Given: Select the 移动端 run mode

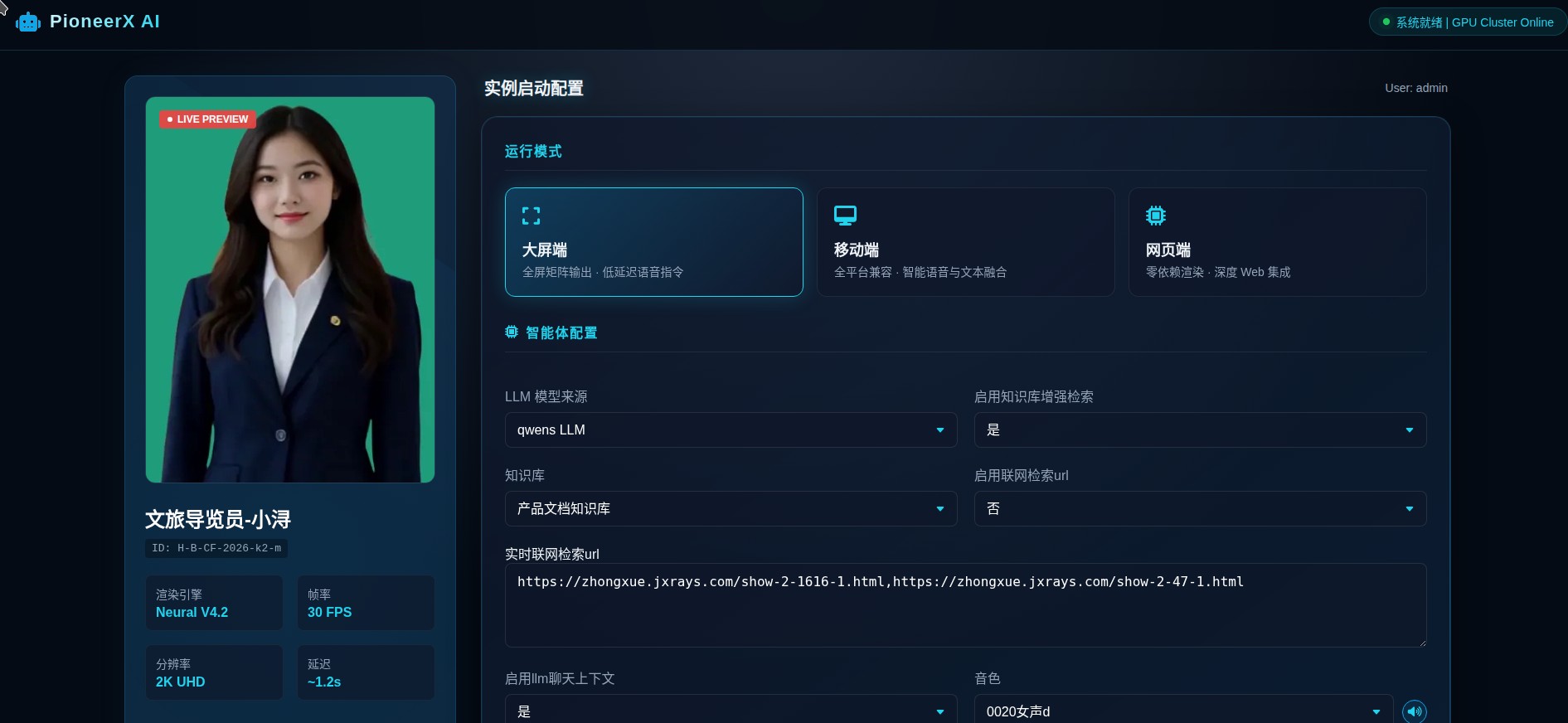Looking at the screenshot, I should click(965, 242).
